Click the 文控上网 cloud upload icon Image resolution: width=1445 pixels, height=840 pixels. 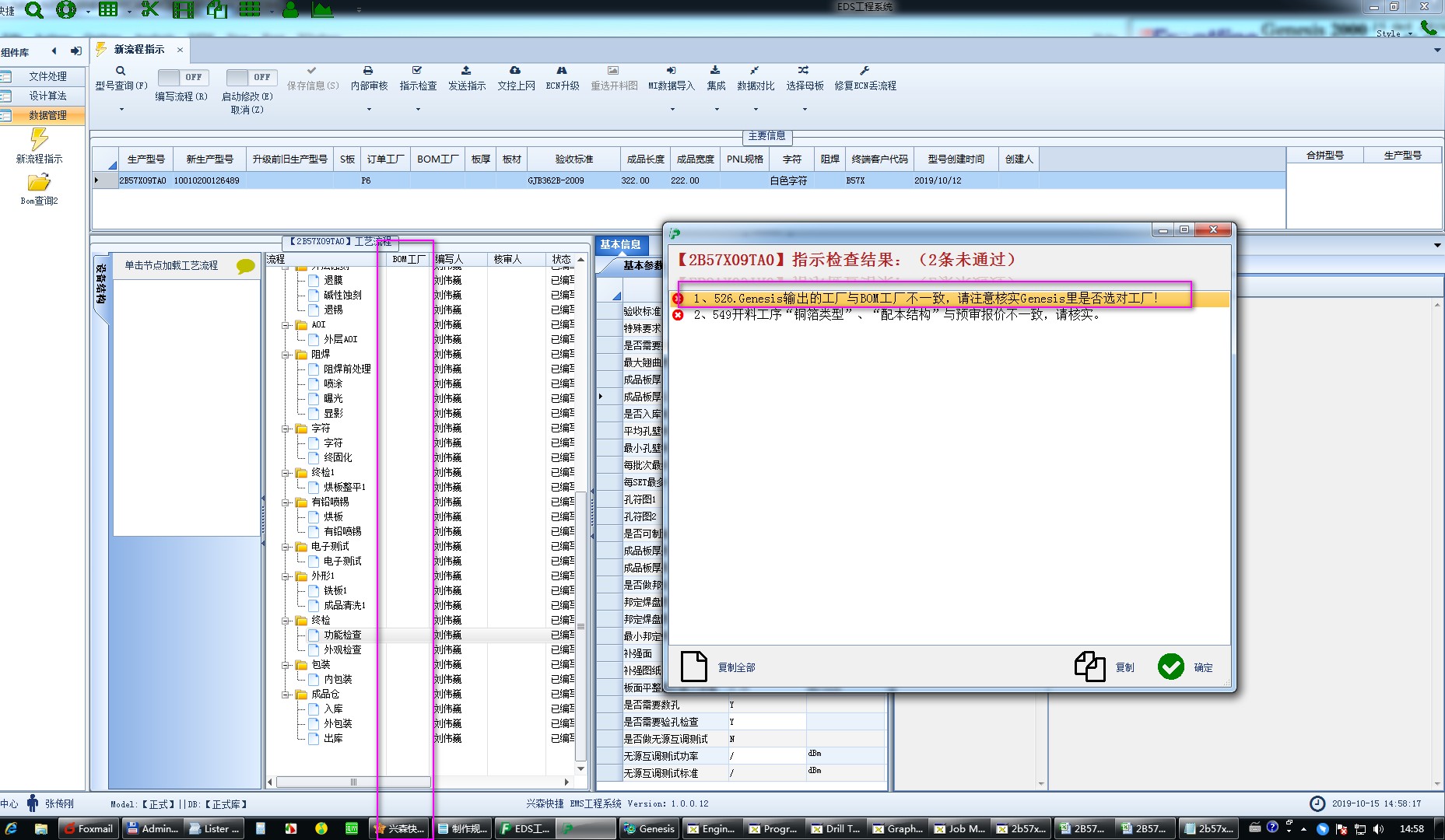pos(515,71)
